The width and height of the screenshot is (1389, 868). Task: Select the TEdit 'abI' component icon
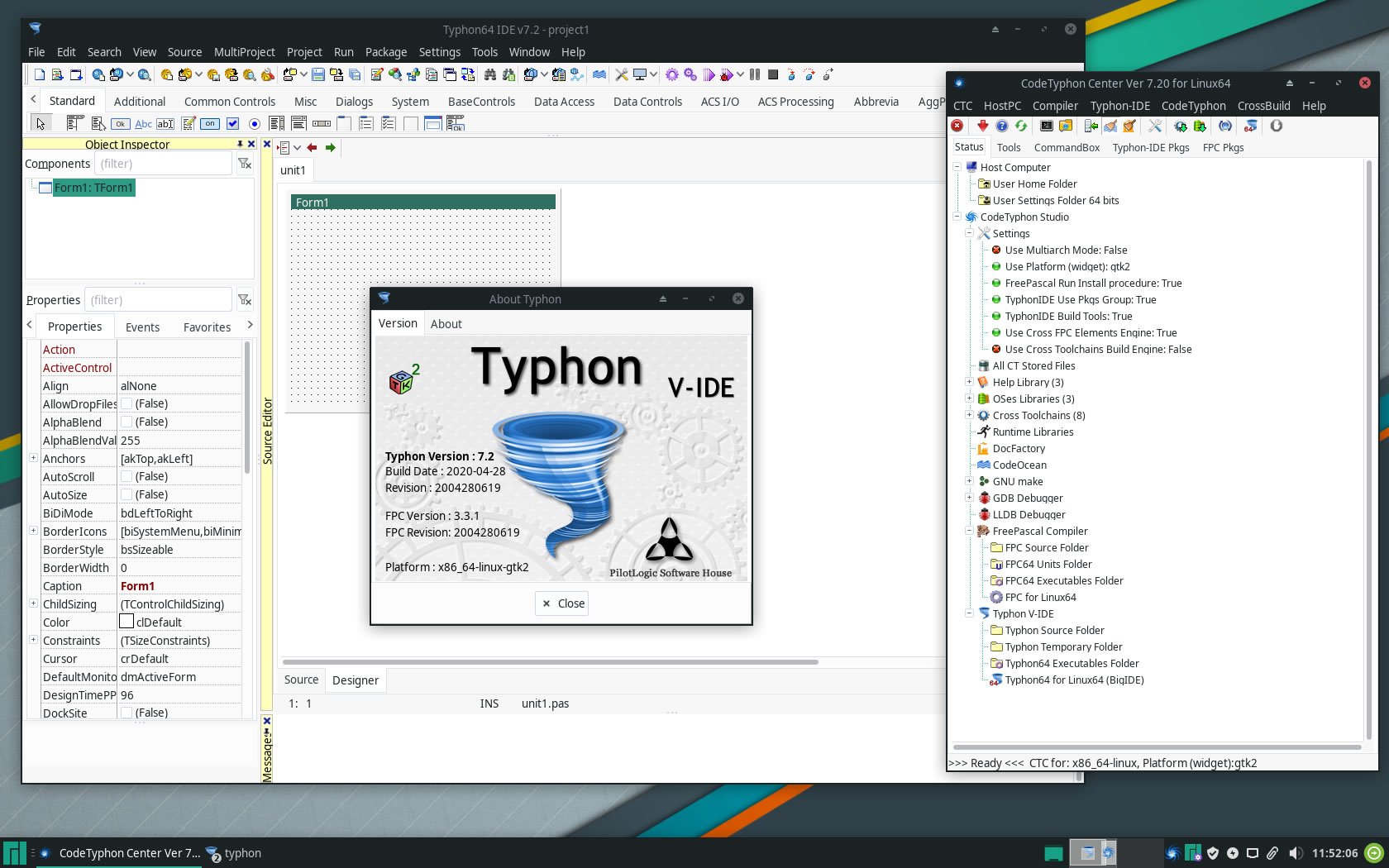point(165,123)
